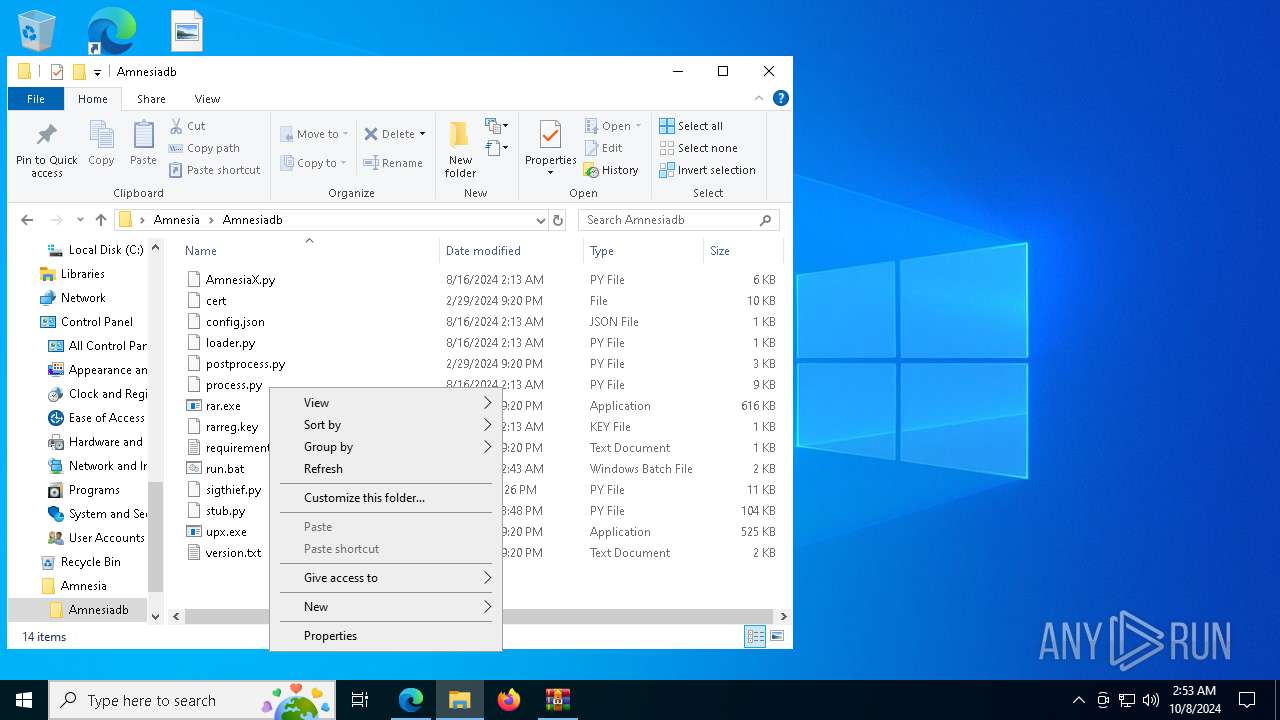The height and width of the screenshot is (720, 1280).
Task: Open the Delete dropdown arrow
Action: (x=422, y=134)
